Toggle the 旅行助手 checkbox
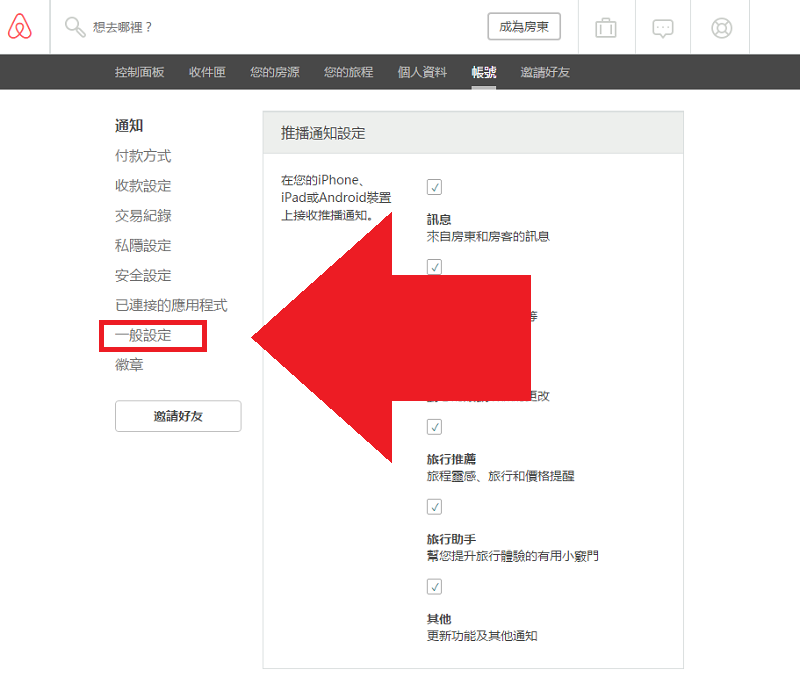The width and height of the screenshot is (800, 677). pyautogui.click(x=434, y=507)
